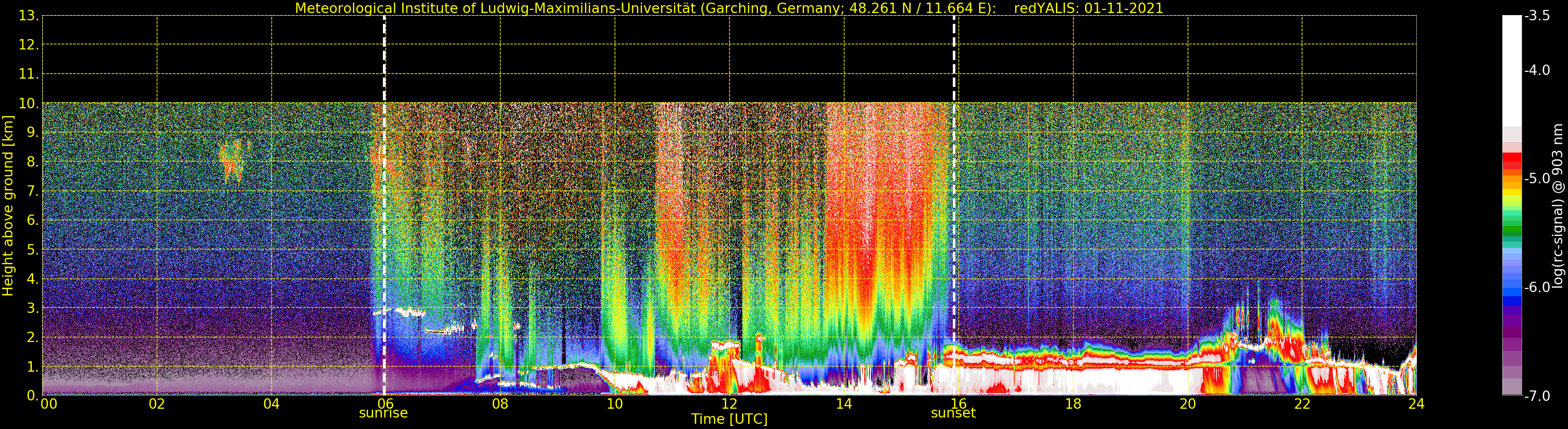
Task: Click the '16' tick on the time axis
Action: (x=959, y=404)
